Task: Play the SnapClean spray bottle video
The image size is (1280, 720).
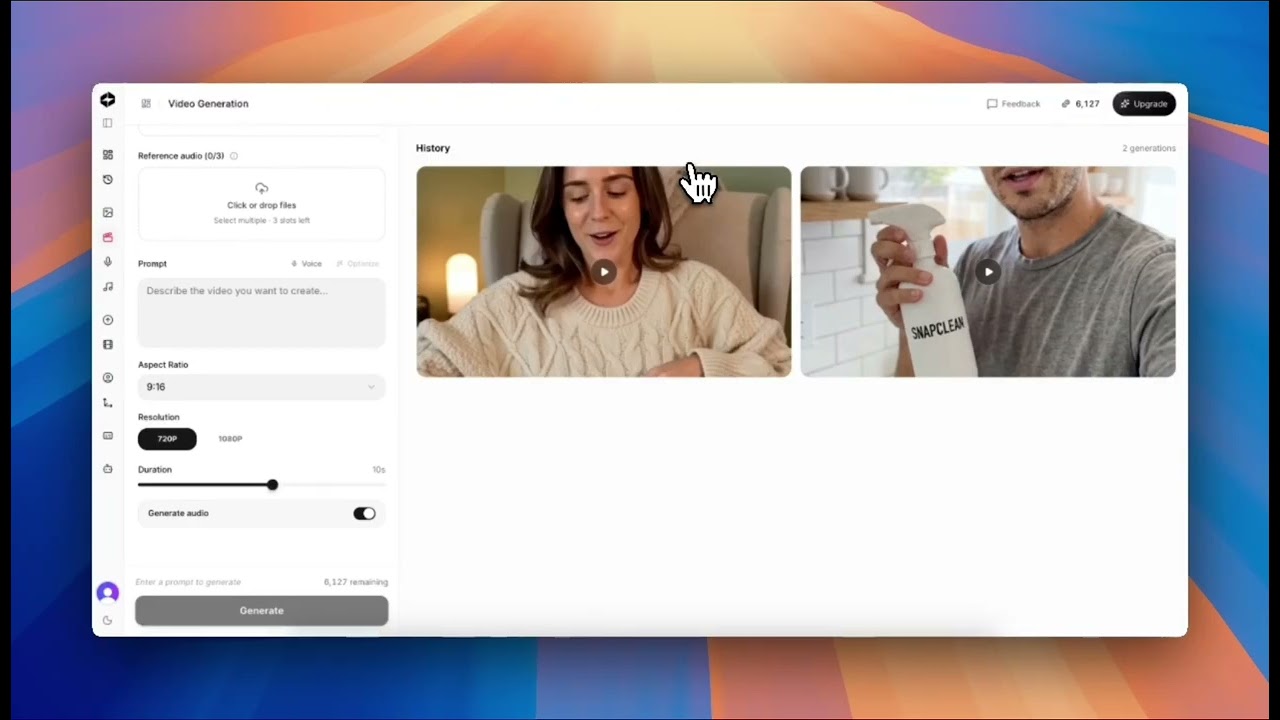Action: coord(988,272)
